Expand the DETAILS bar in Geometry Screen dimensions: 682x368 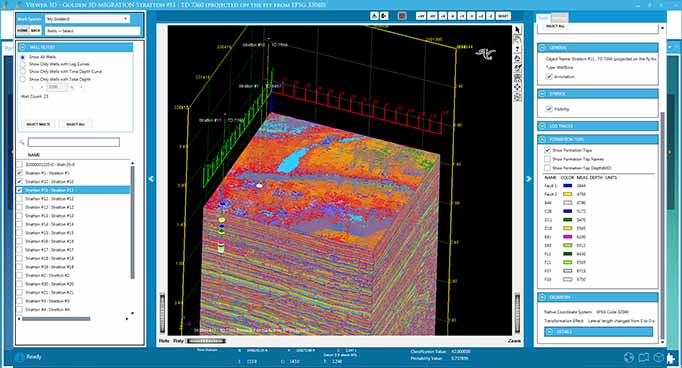point(598,332)
